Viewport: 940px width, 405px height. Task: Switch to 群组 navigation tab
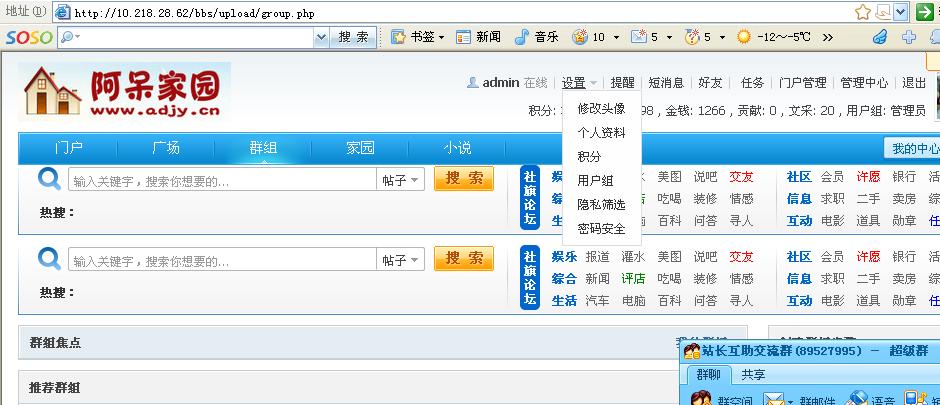263,148
